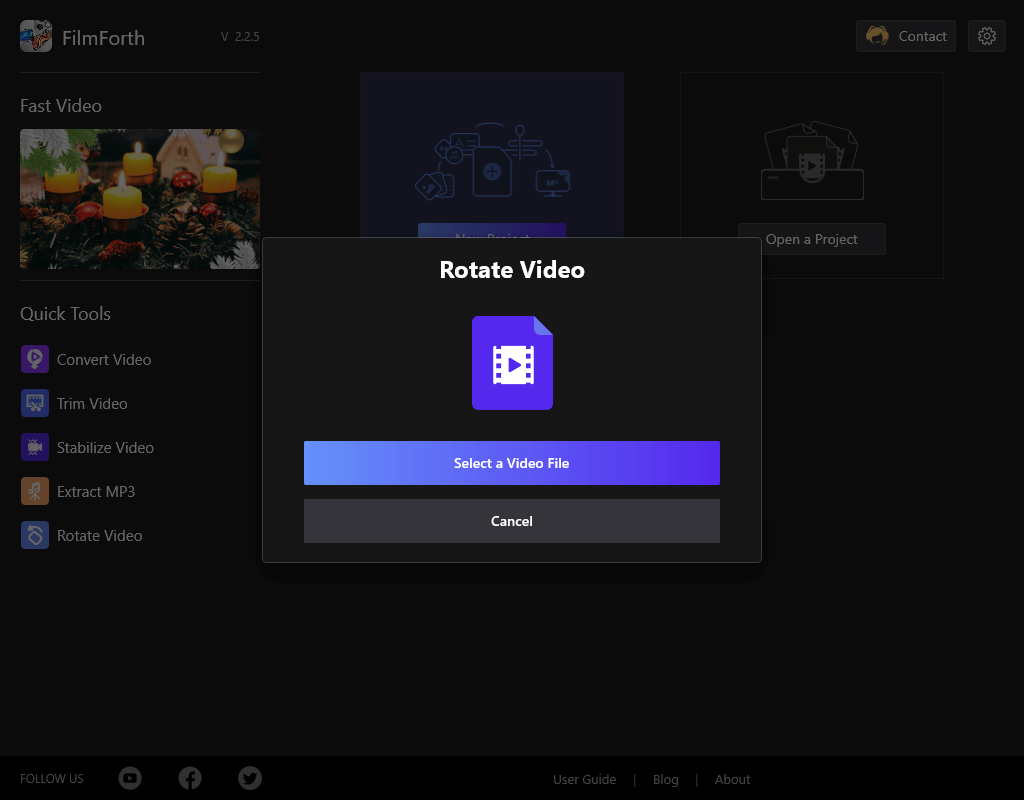This screenshot has width=1024, height=800.
Task: Click the Fast Video candle thumbnail
Action: coord(140,199)
